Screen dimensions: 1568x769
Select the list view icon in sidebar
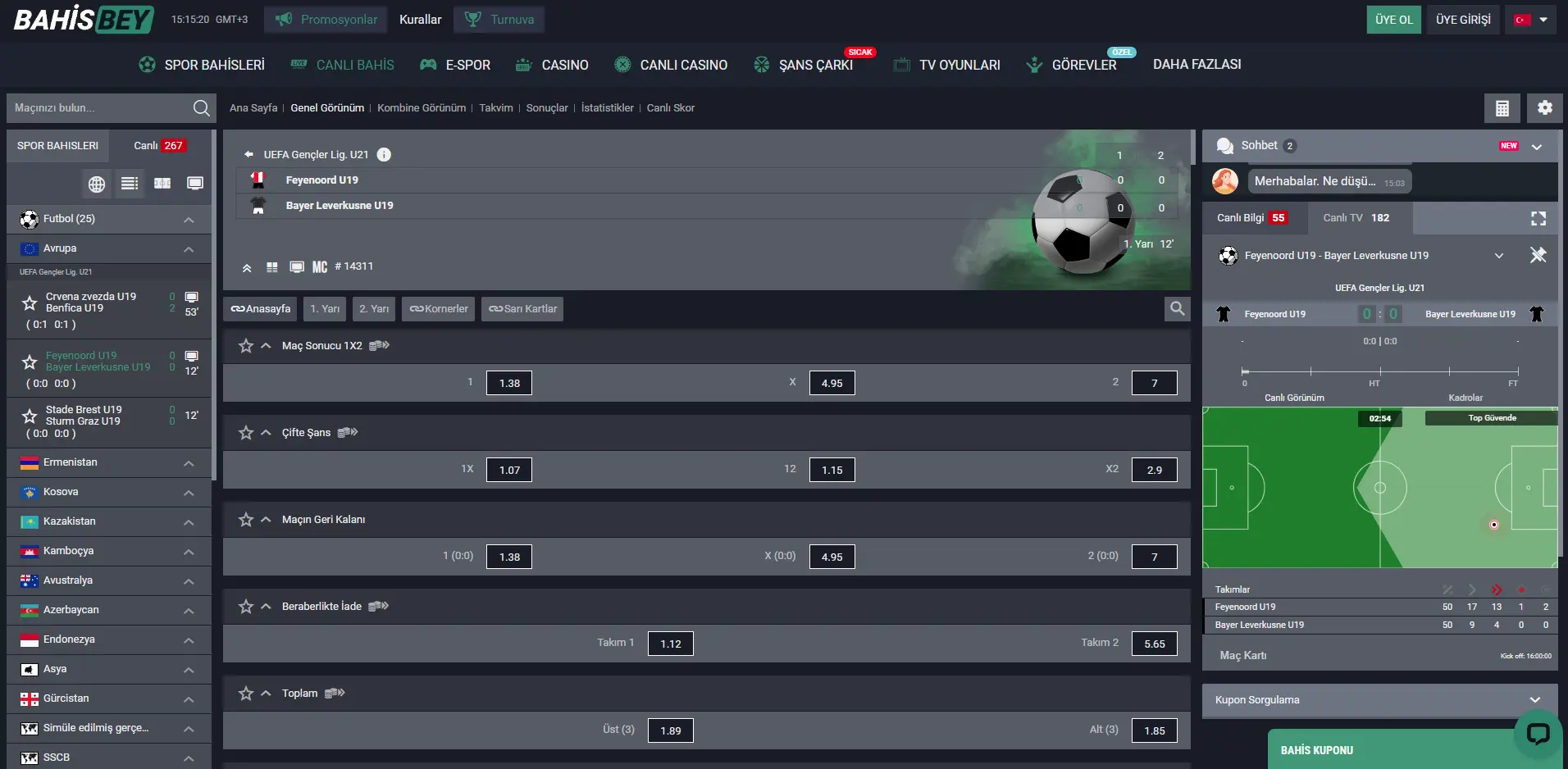point(130,184)
